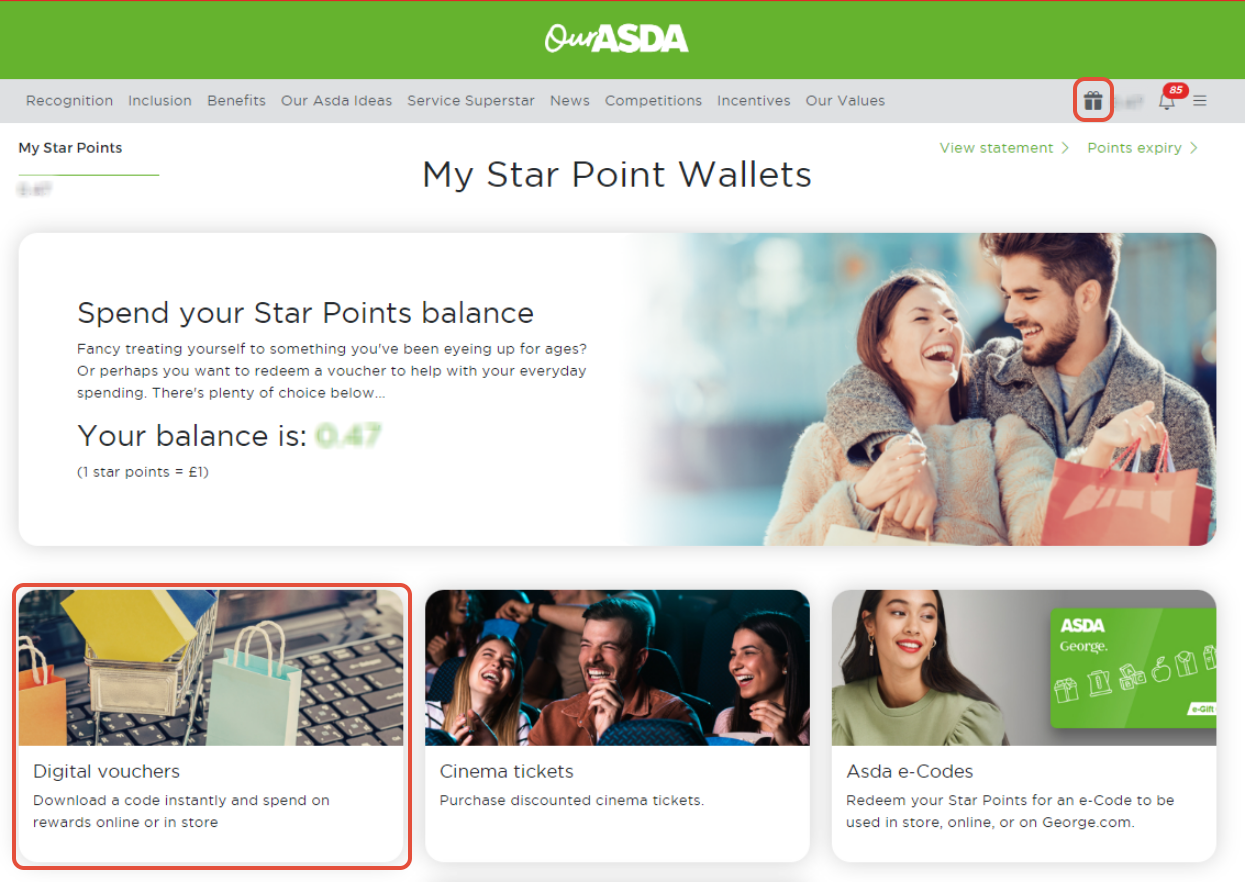
Task: Select Benefits in navigation bar
Action: coord(237,101)
